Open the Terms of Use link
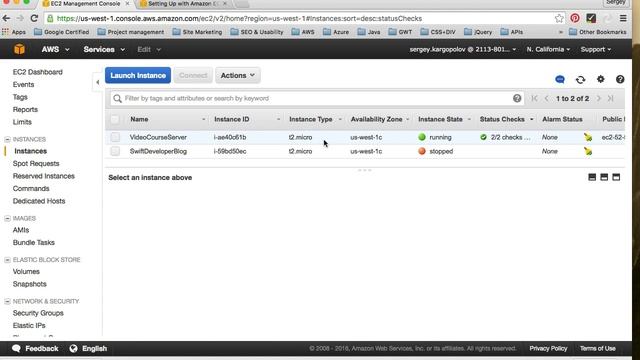 pyautogui.click(x=598, y=349)
